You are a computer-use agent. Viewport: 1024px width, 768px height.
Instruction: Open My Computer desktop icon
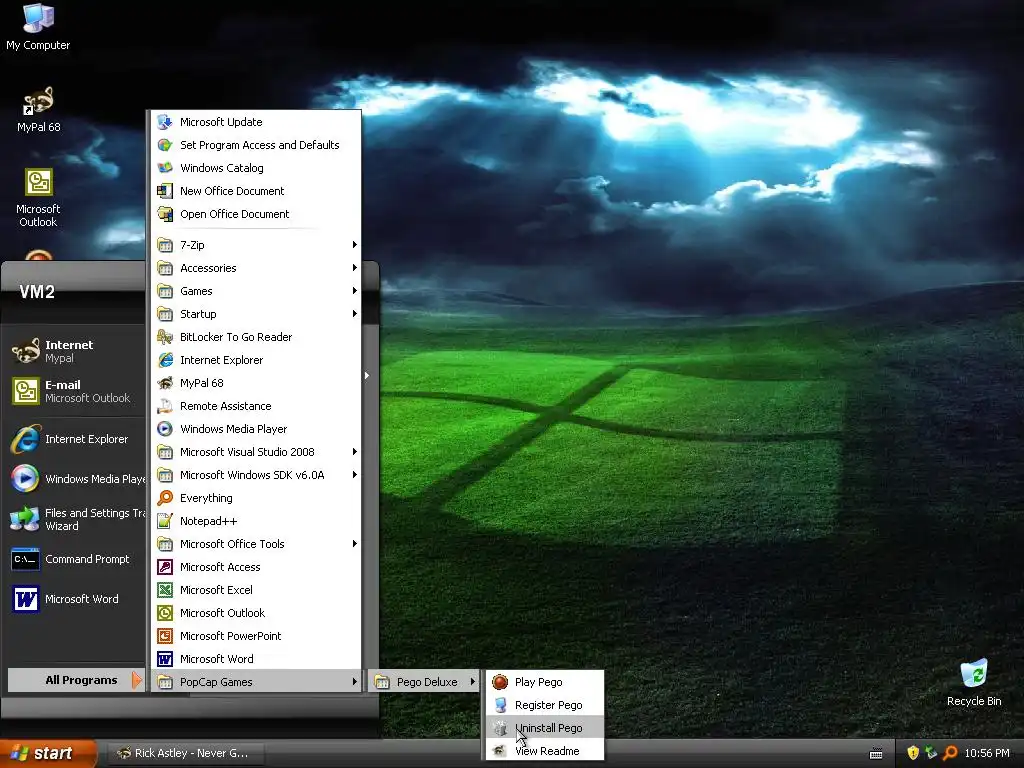[38, 26]
